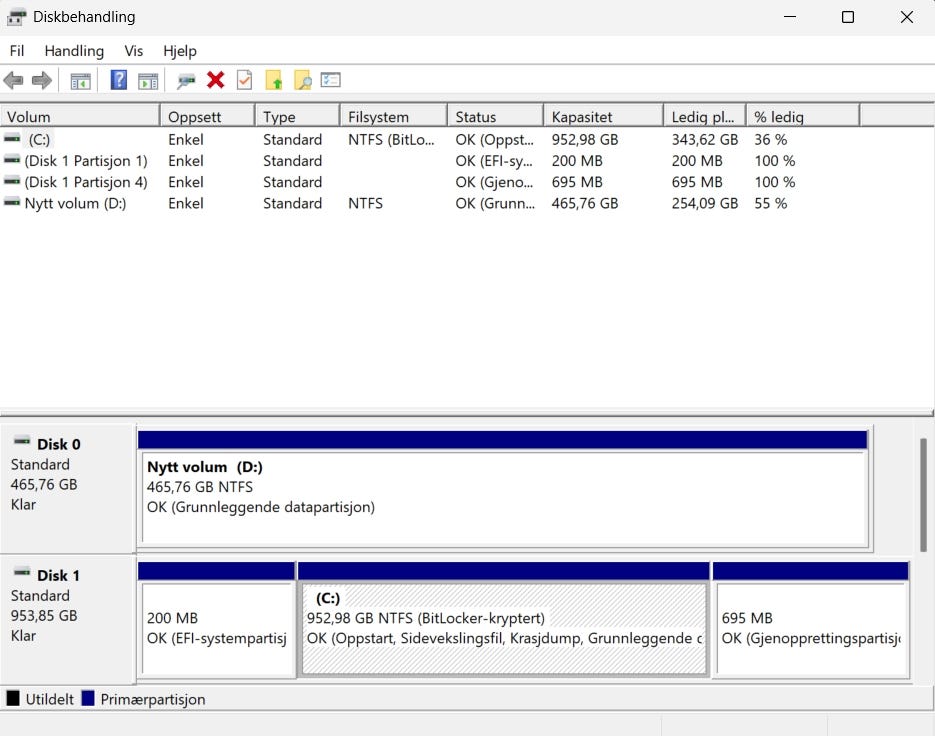The image size is (935, 736).
Task: Open the Hjelp menu
Action: click(x=180, y=51)
